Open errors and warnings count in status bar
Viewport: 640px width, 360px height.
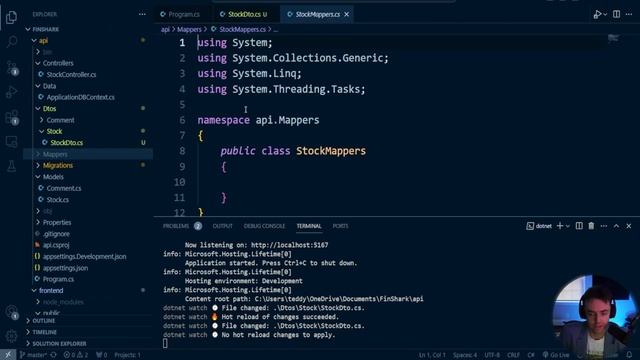point(76,355)
